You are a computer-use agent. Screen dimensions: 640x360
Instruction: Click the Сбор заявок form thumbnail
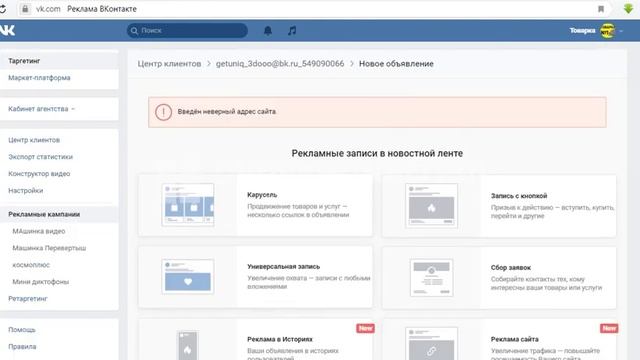pos(431,278)
